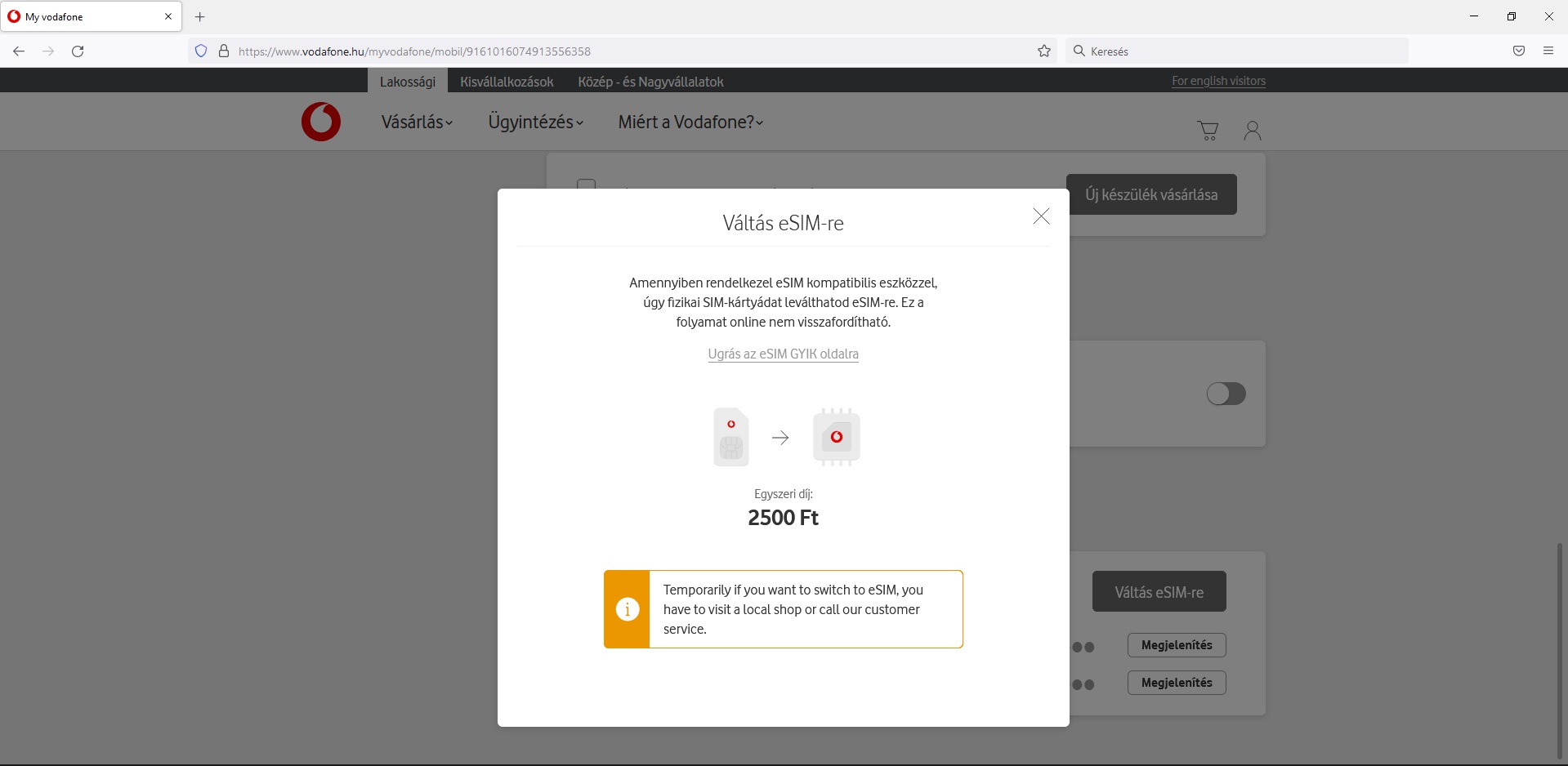1568x766 pixels.
Task: Expand the Ügyintézés menu
Action: click(535, 122)
